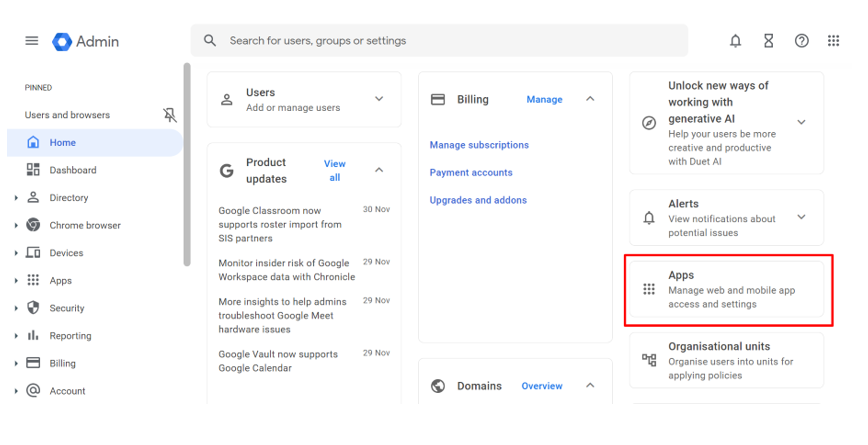Click the search magnifier icon
Image resolution: width=868 pixels, height=445 pixels.
pyautogui.click(x=210, y=40)
